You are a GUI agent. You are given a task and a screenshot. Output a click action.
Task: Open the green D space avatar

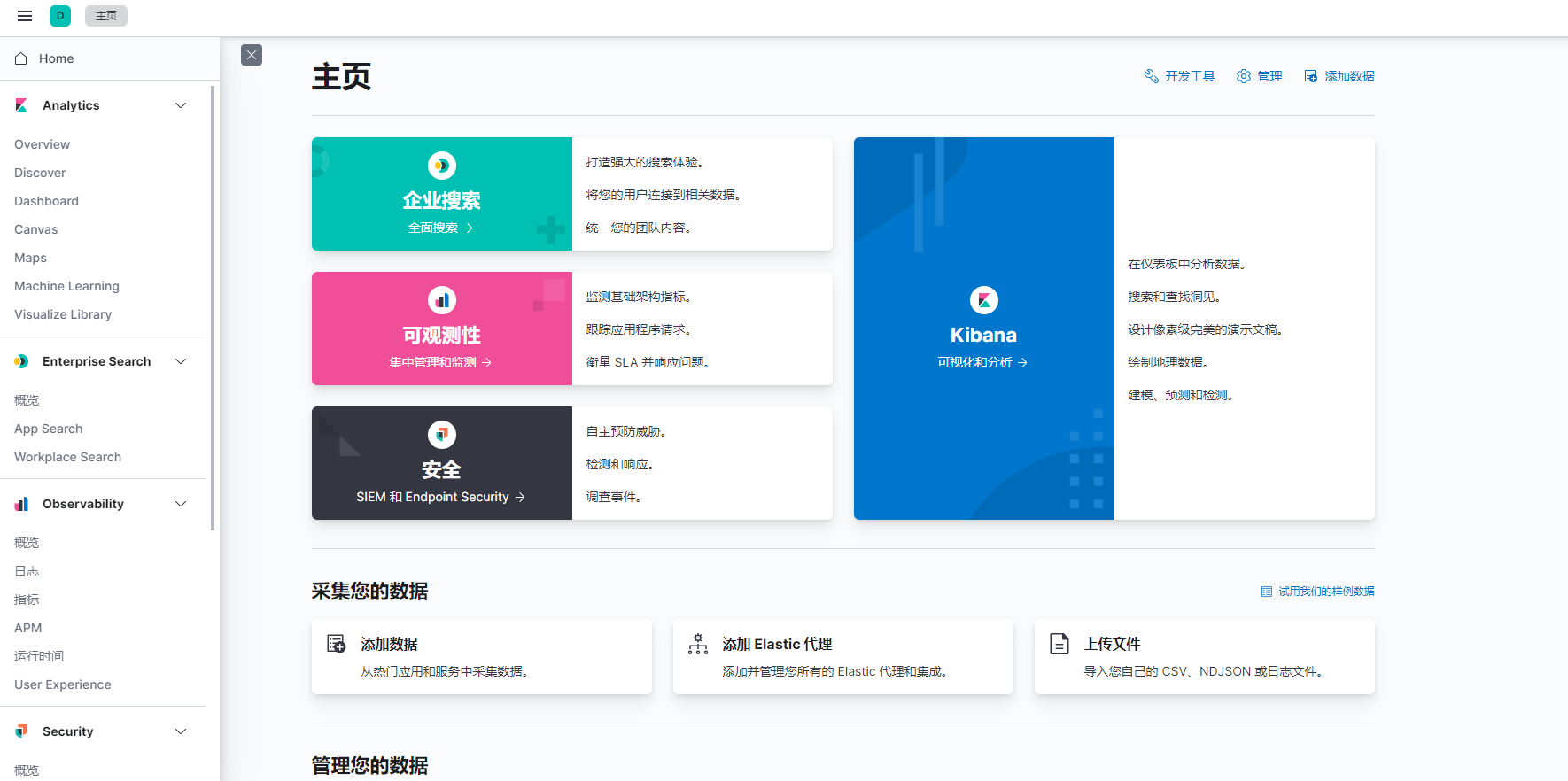click(60, 16)
